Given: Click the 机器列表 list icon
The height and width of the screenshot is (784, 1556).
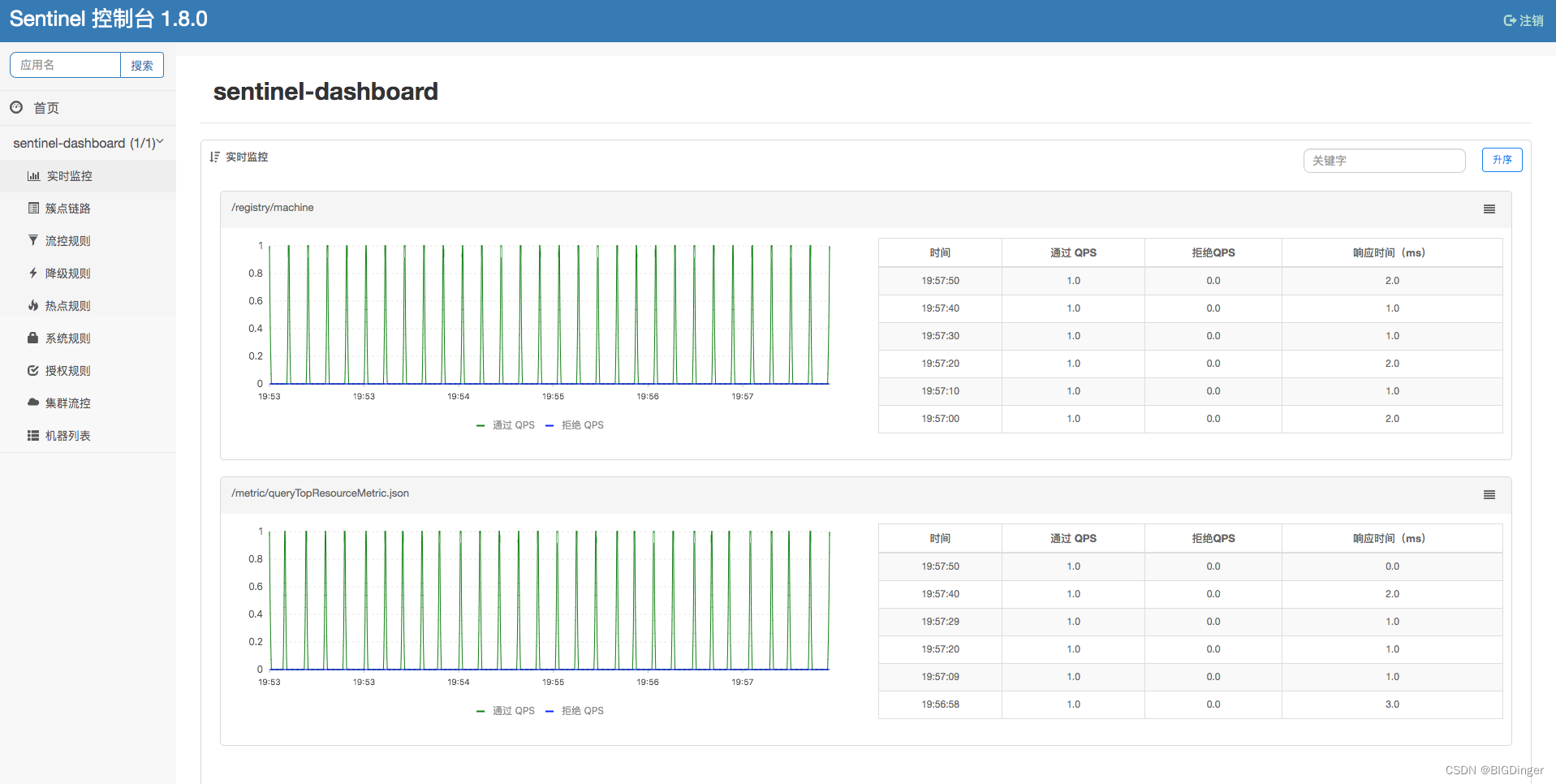Looking at the screenshot, I should 33,436.
